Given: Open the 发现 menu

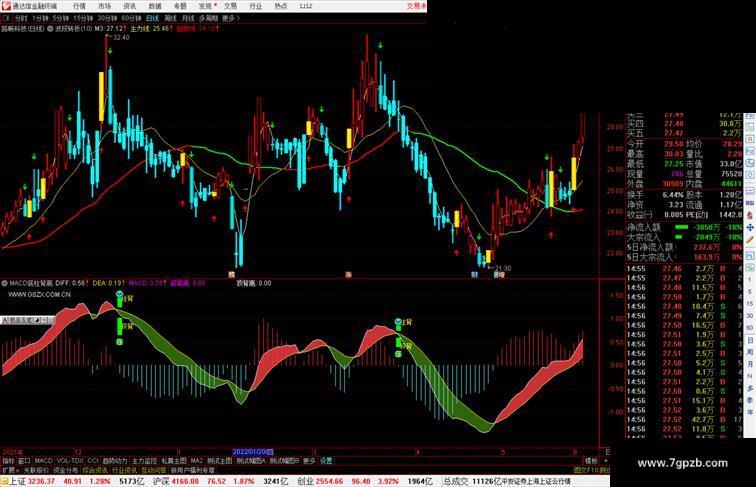Looking at the screenshot, I should [206, 6].
